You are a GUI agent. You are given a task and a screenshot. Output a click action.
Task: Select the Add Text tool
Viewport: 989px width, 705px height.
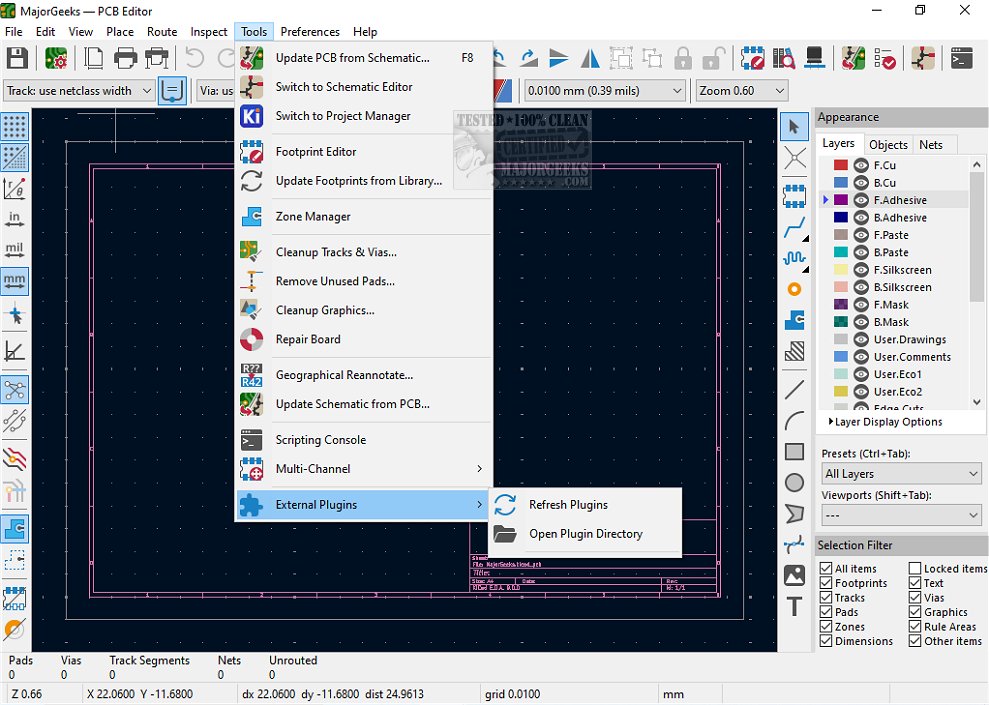point(794,606)
